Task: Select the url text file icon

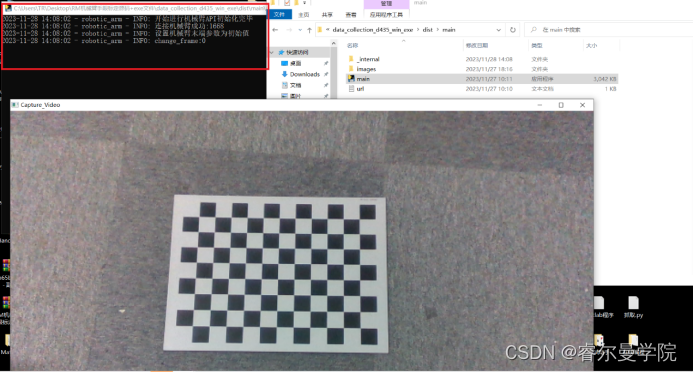Action: (x=351, y=89)
